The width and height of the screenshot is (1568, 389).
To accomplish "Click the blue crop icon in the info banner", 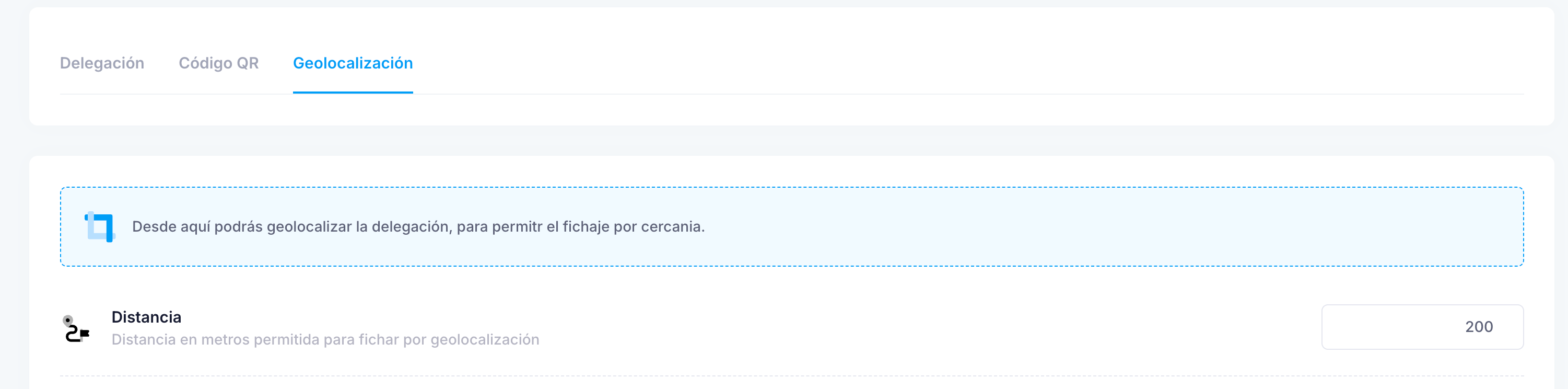I will [x=100, y=227].
